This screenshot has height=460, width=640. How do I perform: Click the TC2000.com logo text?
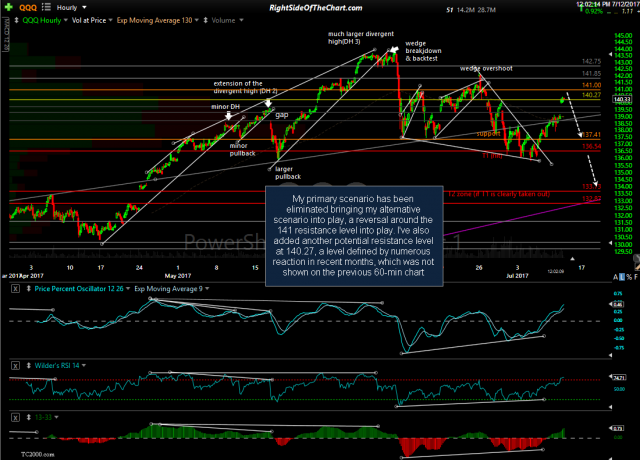[38, 454]
